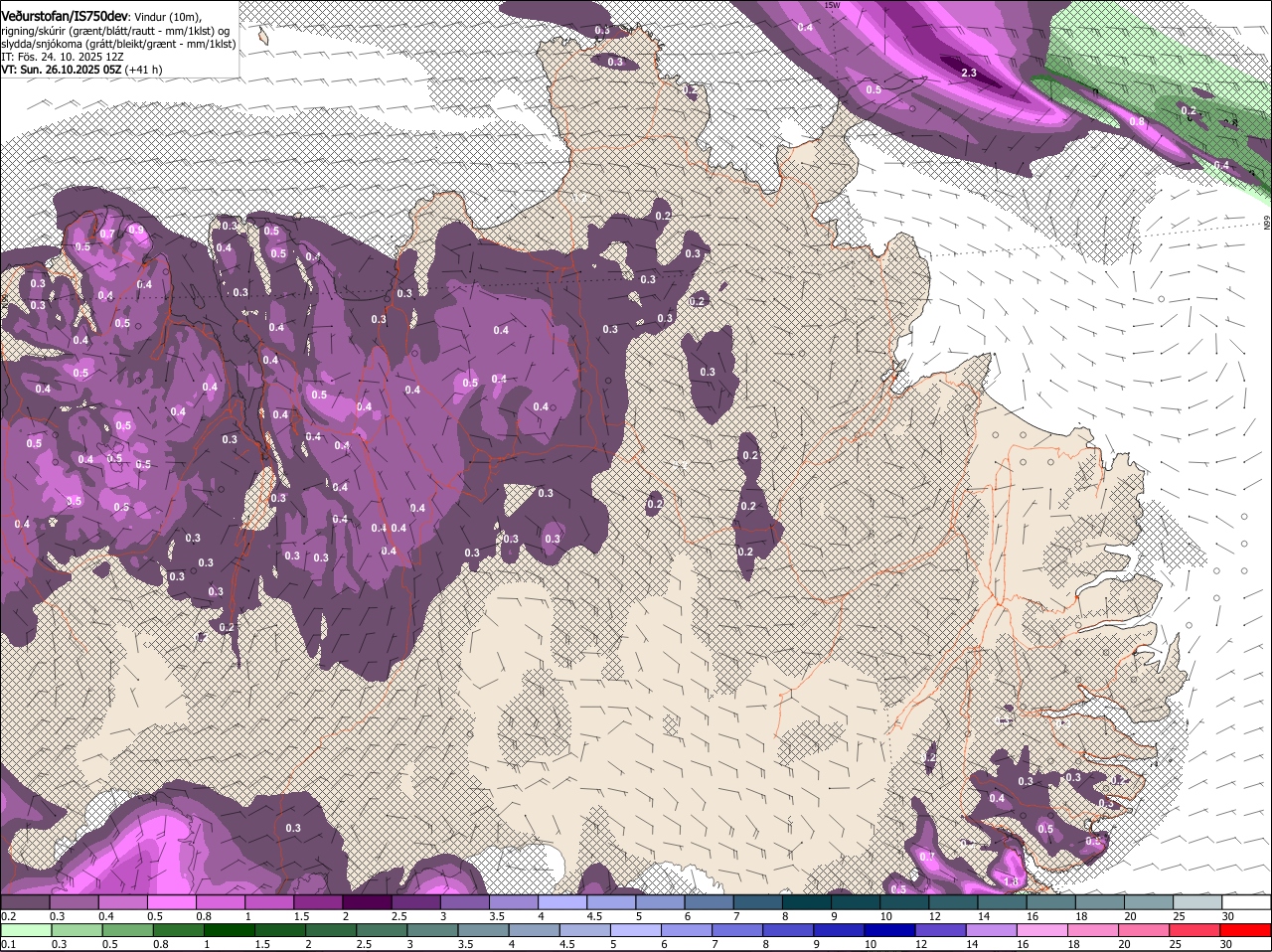Pick lower legend swatch starting at 0.3
The height and width of the screenshot is (952, 1272).
75,930
